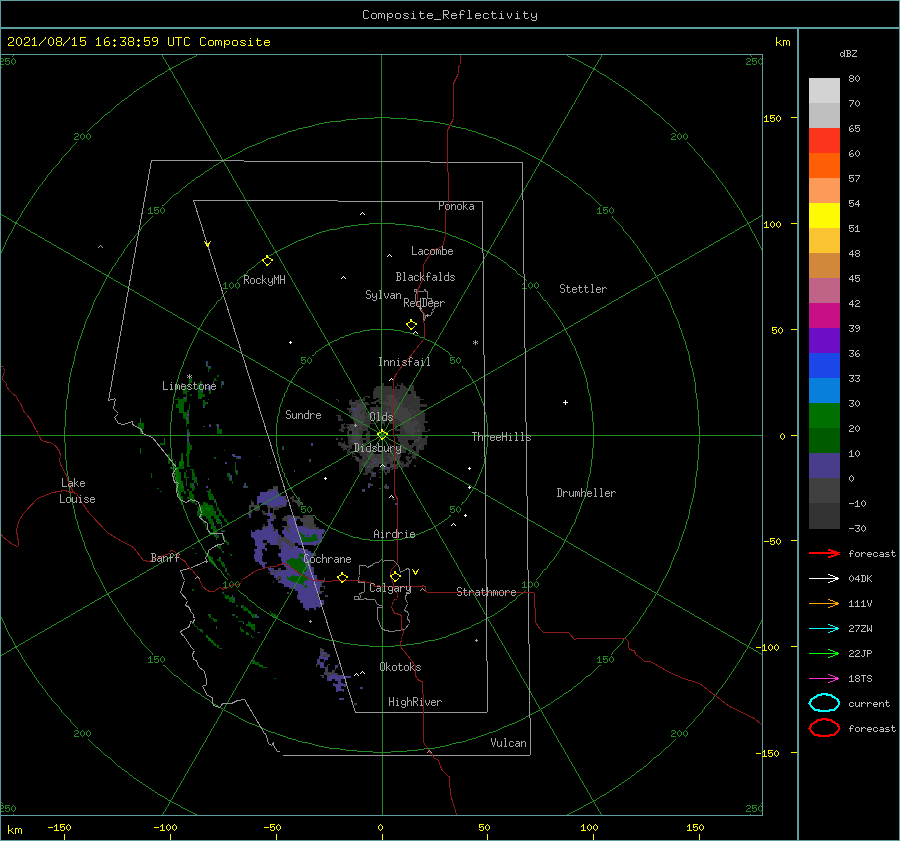Select the magenta 18TS arrow icon

(x=824, y=679)
